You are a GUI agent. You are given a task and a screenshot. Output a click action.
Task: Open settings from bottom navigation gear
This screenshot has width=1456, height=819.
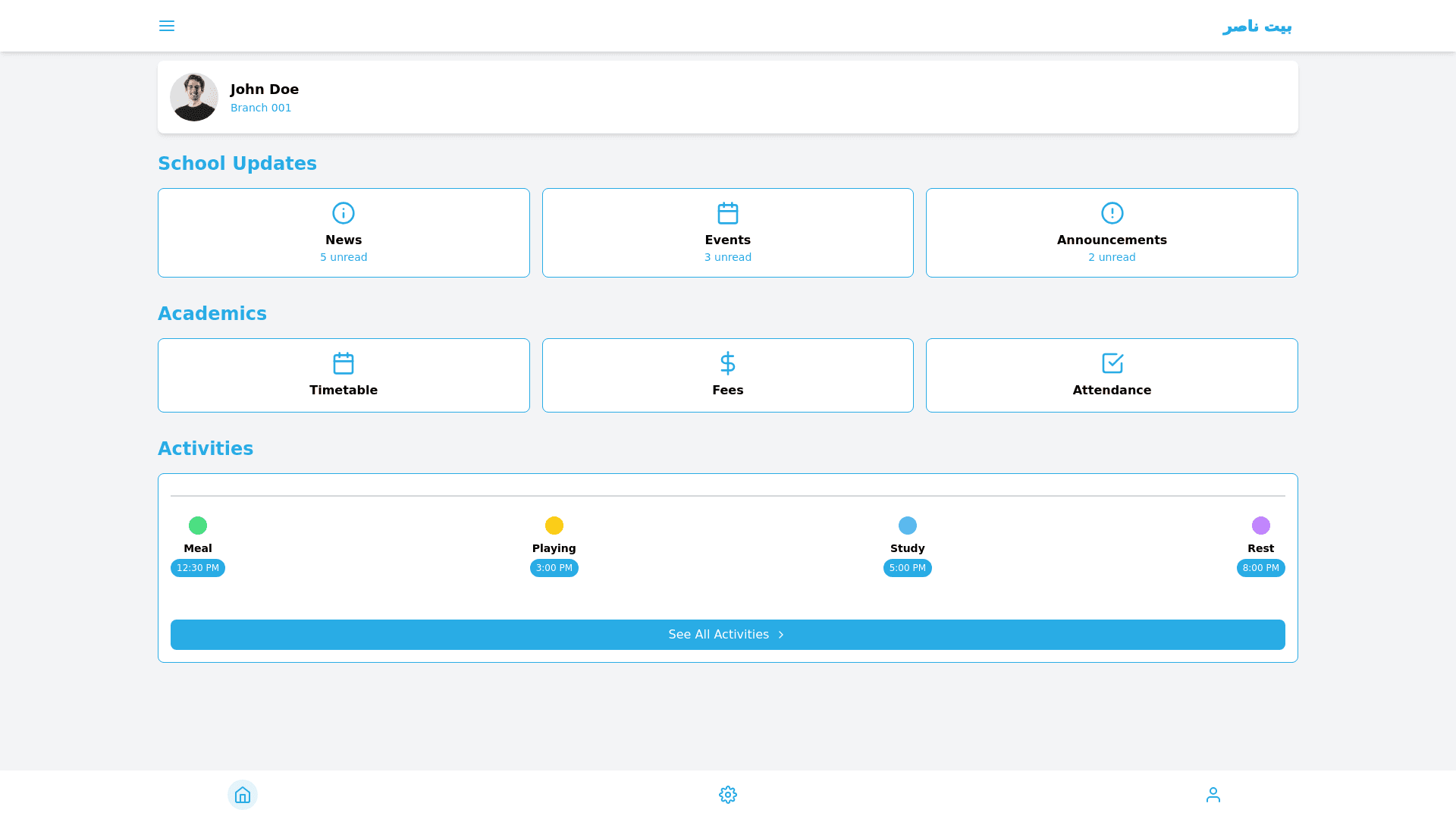728,795
